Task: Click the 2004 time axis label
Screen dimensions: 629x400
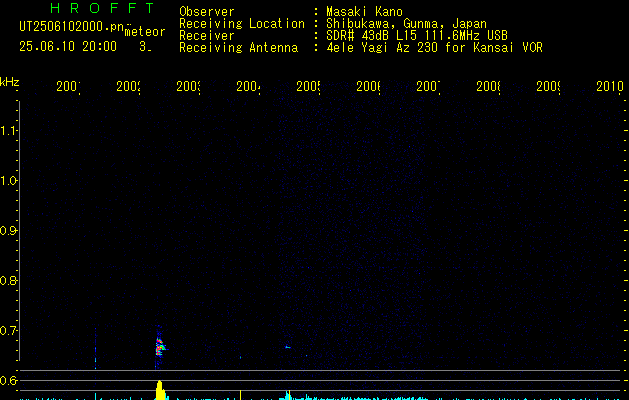Action: tap(248, 86)
